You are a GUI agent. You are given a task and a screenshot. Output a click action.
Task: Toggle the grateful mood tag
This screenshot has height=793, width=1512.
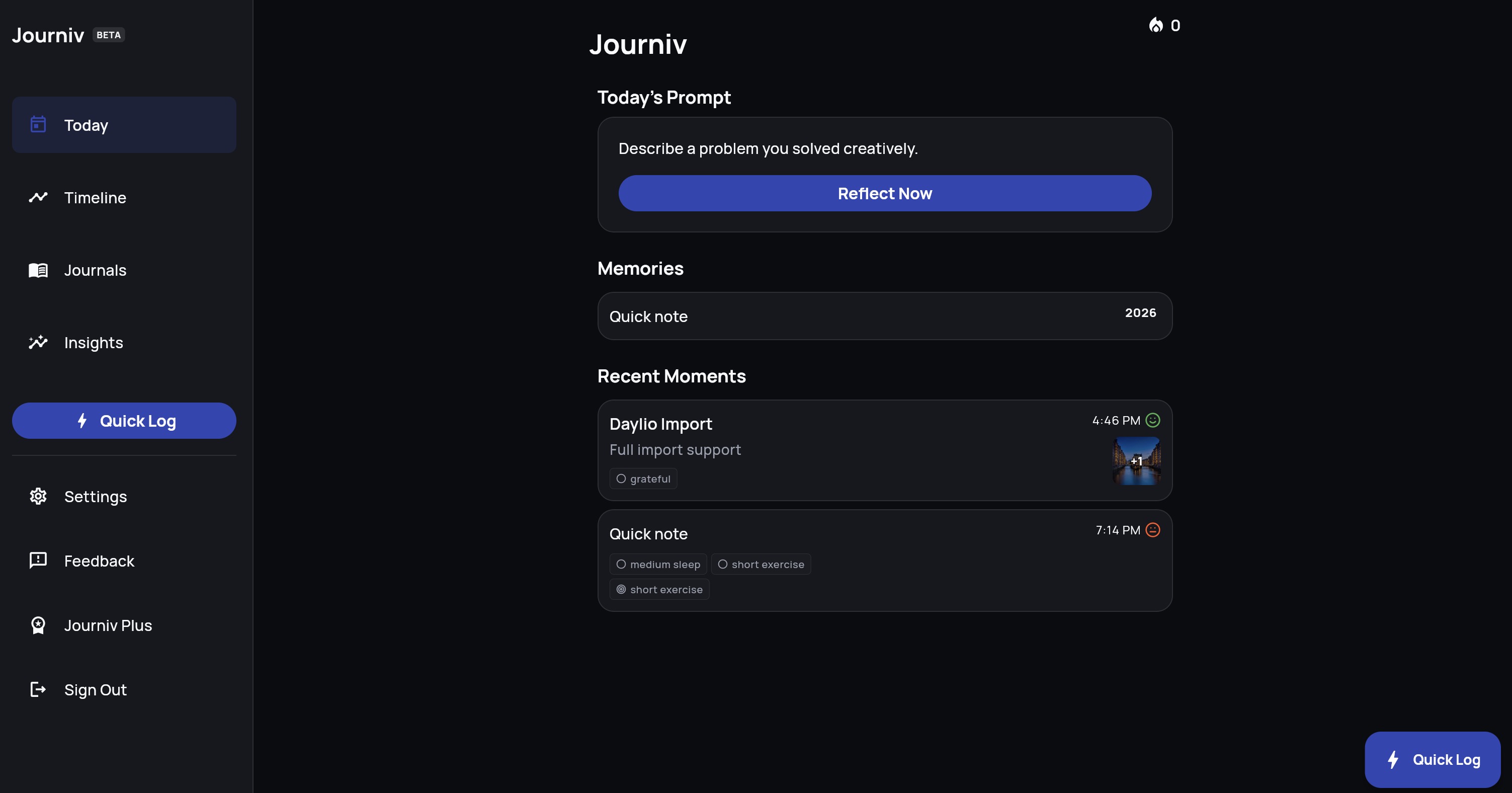point(643,479)
